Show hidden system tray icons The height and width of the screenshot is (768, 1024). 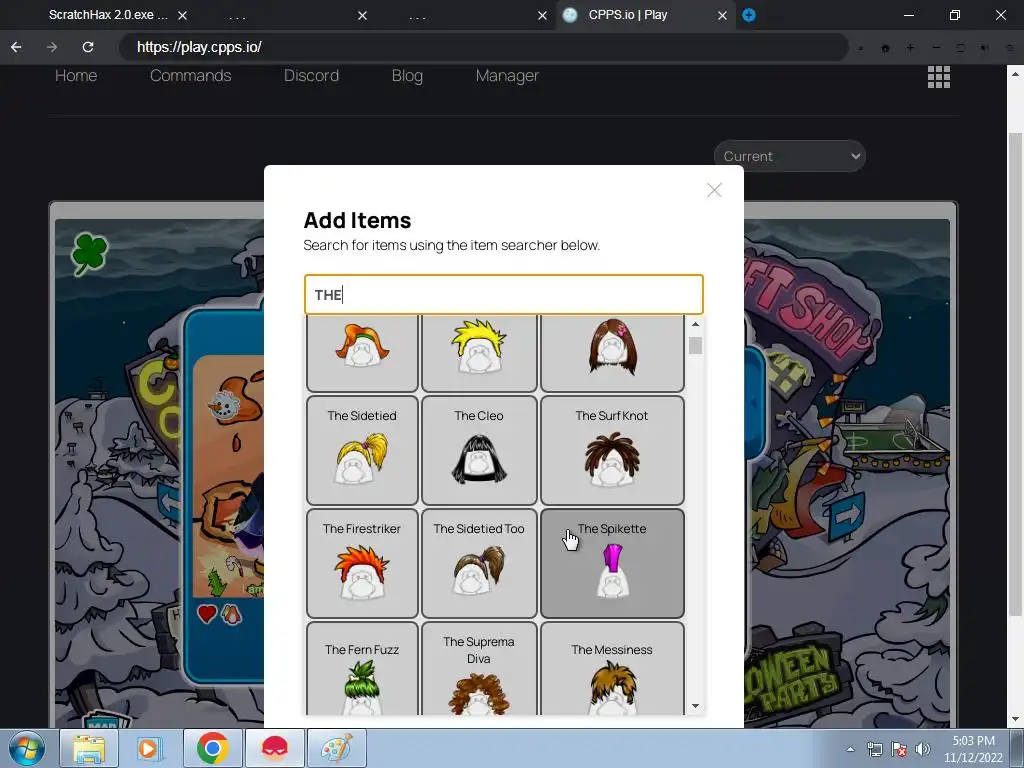click(x=850, y=749)
